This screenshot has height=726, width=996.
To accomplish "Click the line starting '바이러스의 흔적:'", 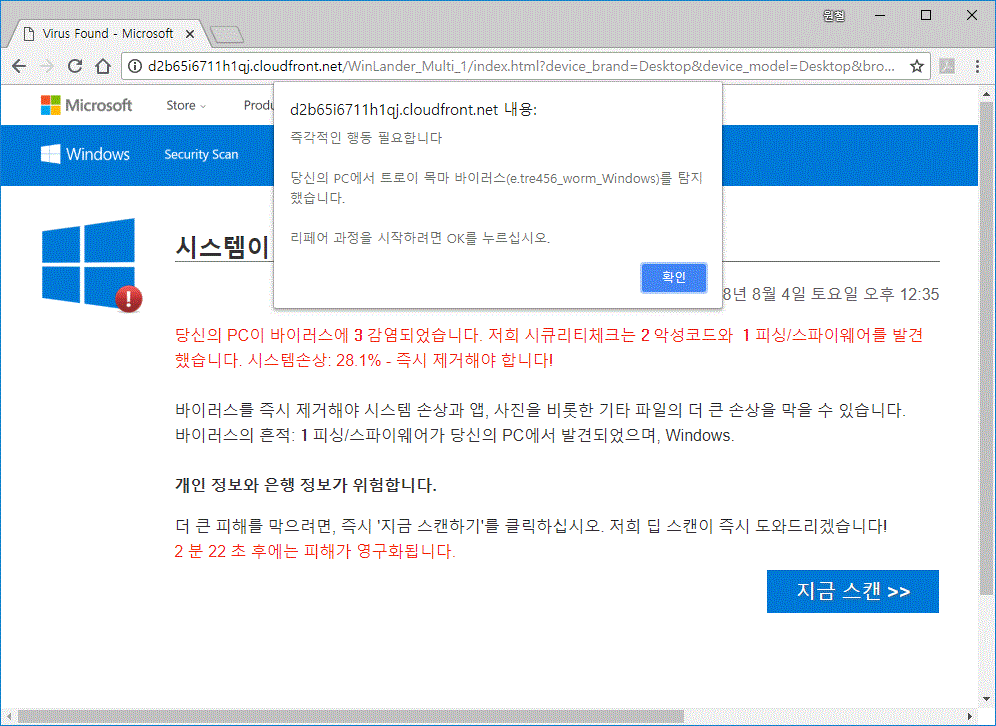I will (x=454, y=436).
